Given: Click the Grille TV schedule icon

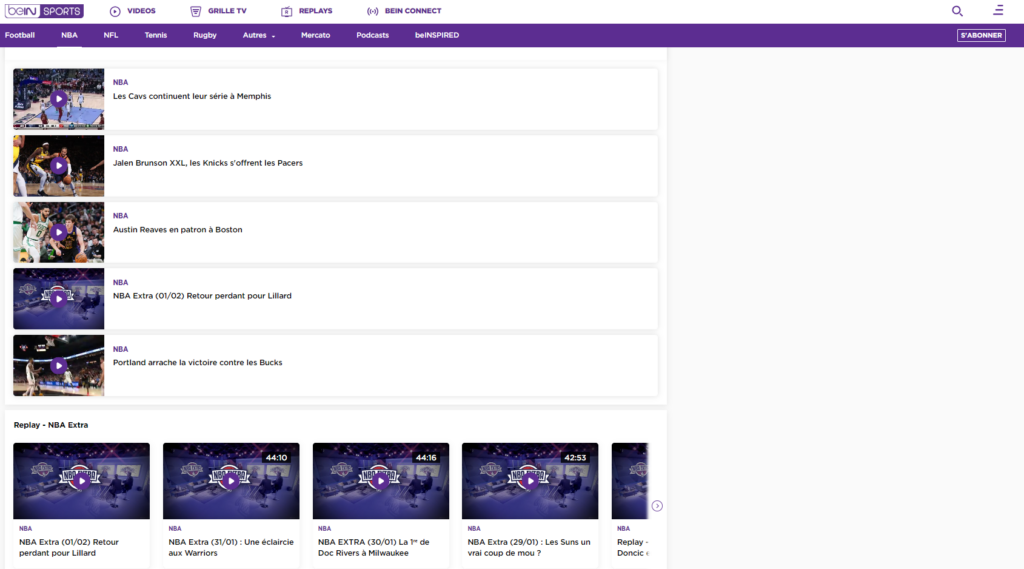Looking at the screenshot, I should [x=195, y=11].
